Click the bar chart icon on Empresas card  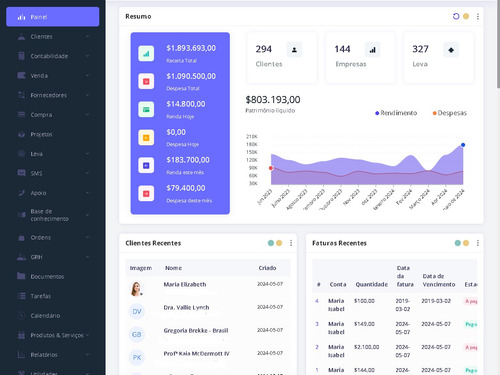[x=372, y=50]
